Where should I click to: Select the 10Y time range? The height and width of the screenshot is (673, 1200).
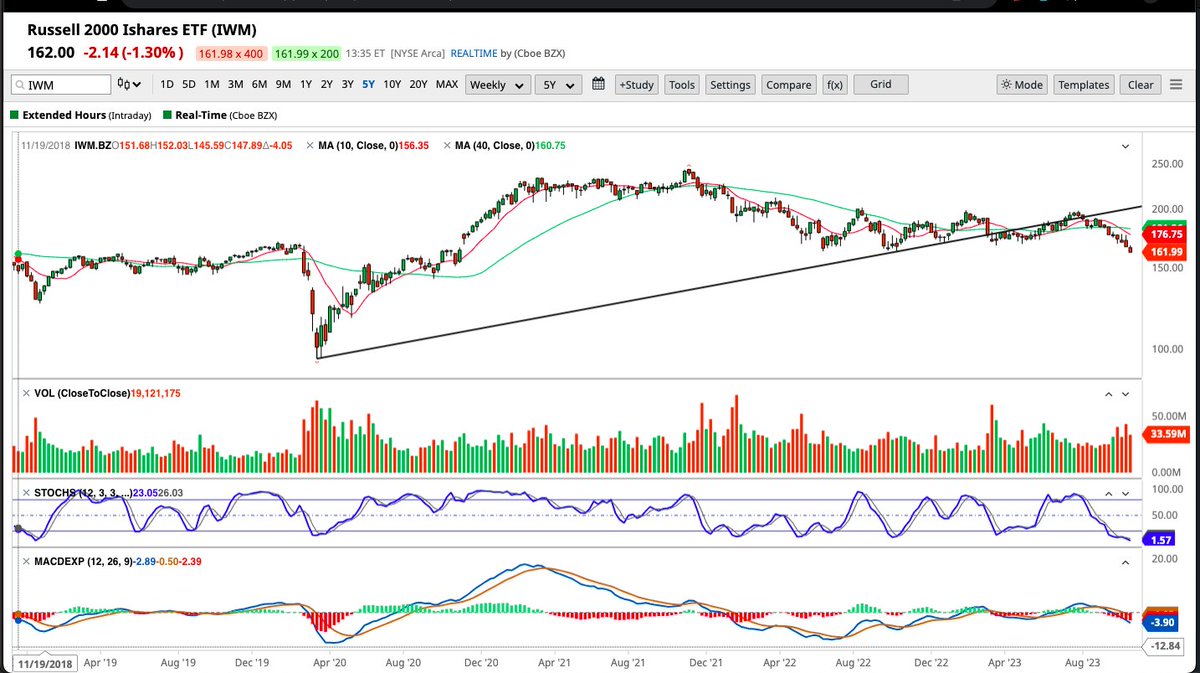point(392,85)
